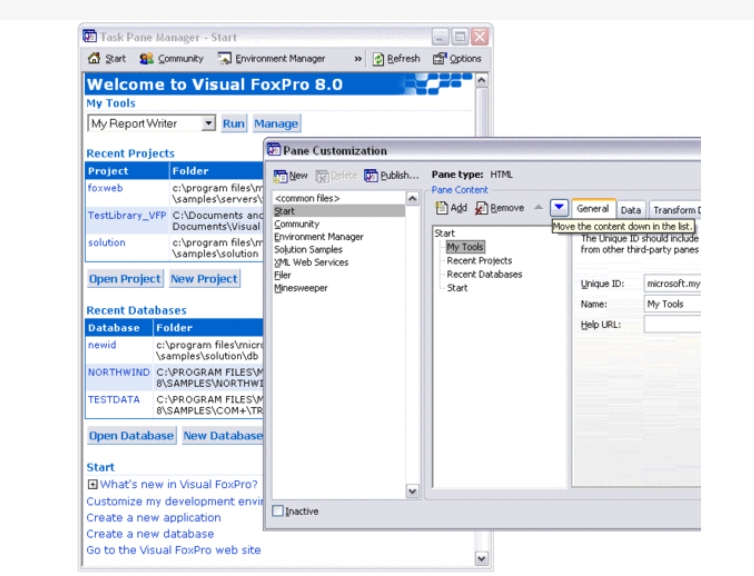Add new pane content
Viewport: 754px width, 576px height.
451,208
